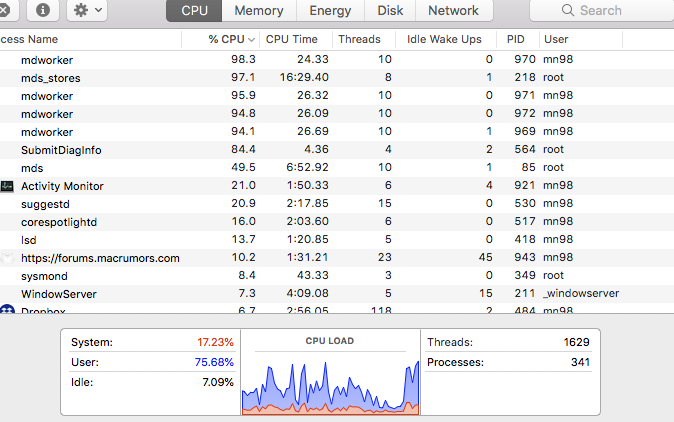Switch to the Memory tab
674x422 pixels.
click(x=259, y=10)
